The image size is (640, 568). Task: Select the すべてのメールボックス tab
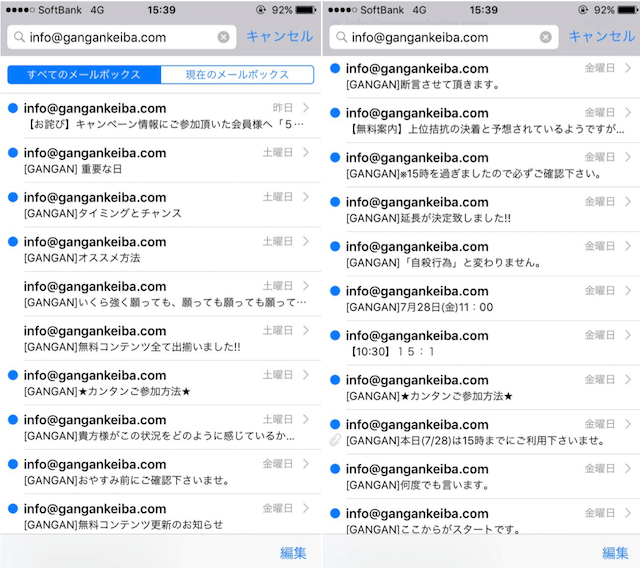(x=84, y=75)
